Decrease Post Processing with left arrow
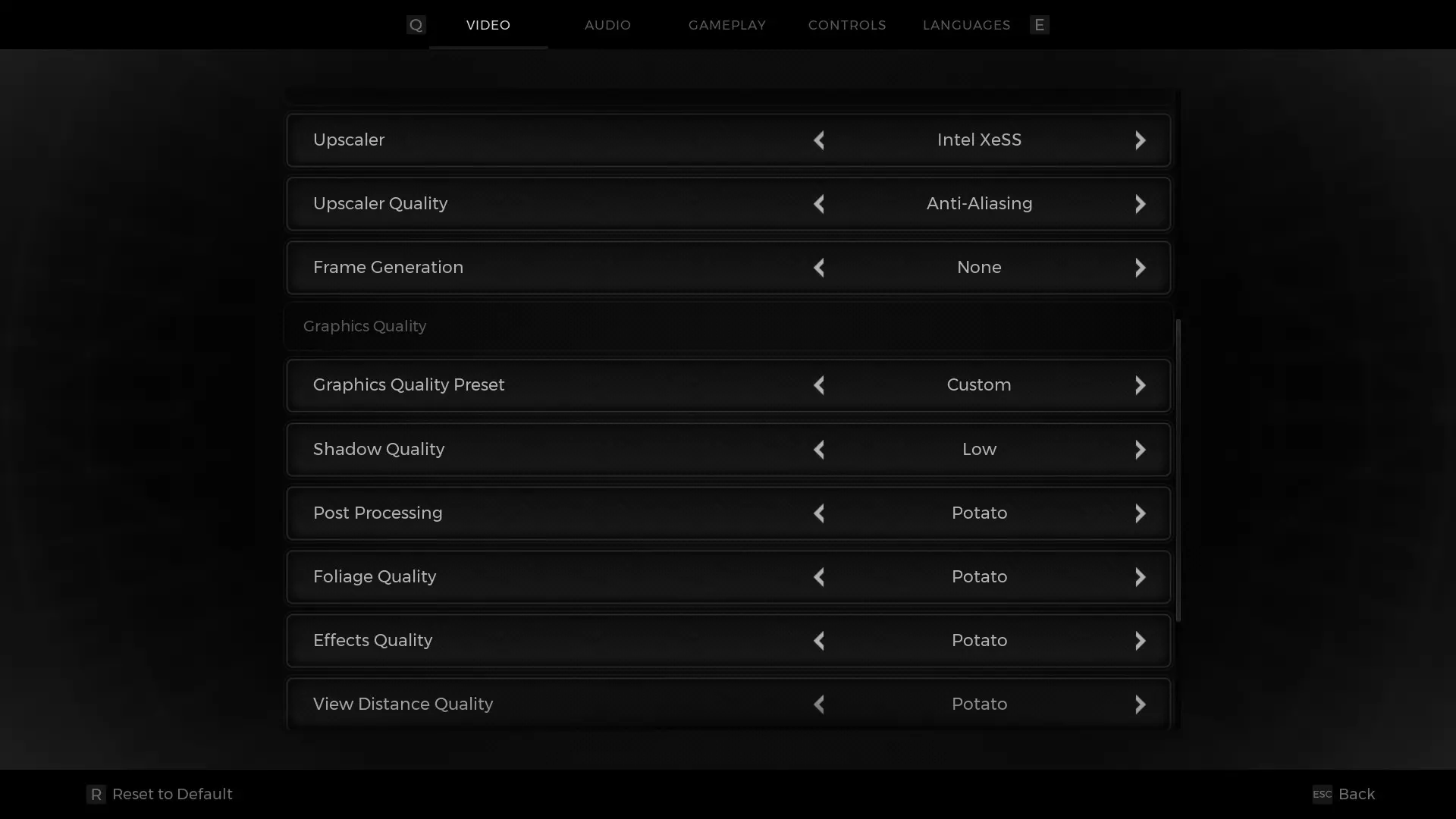Screen dimensions: 1456x819 pos(819,513)
